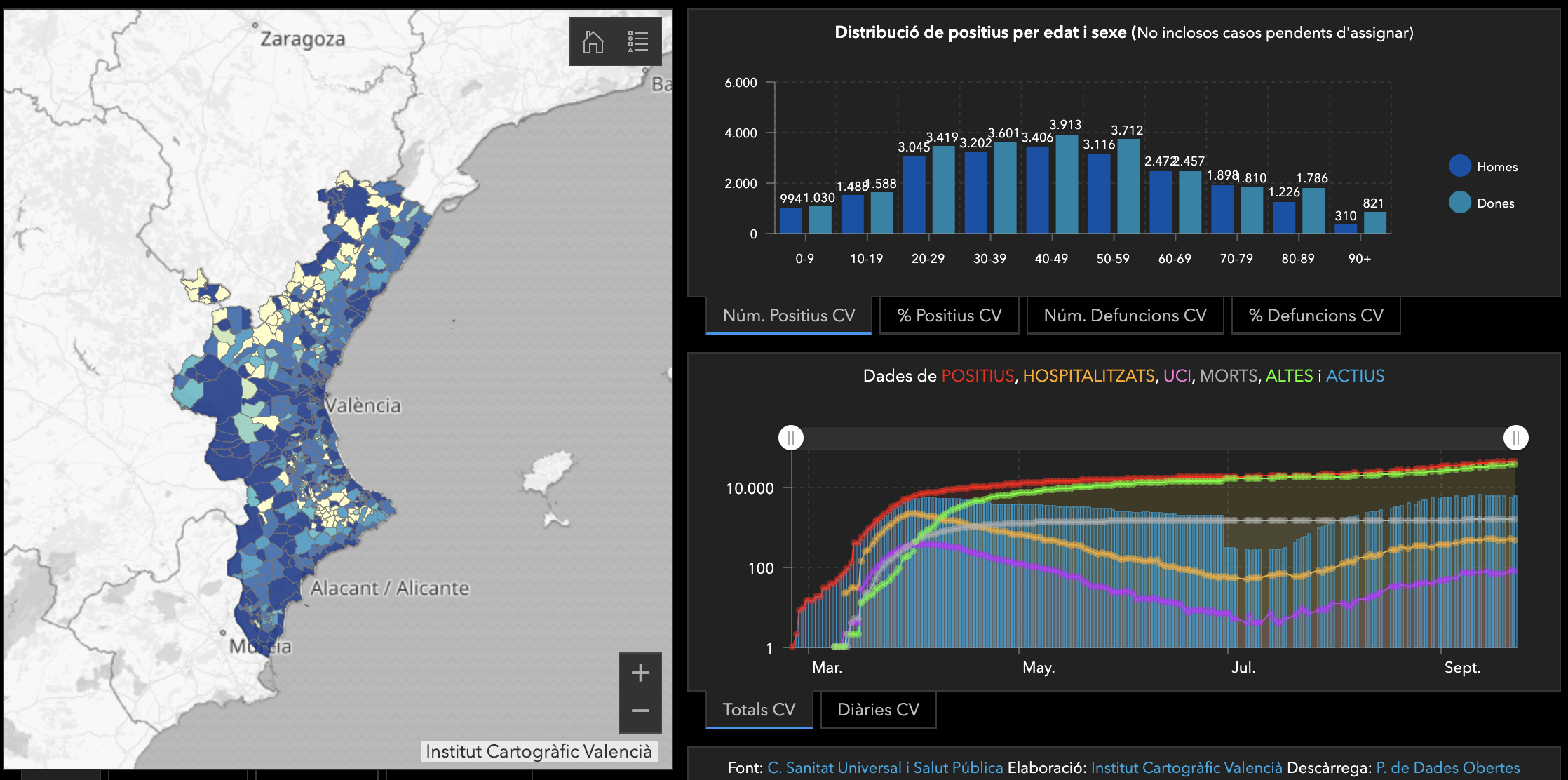Open the Núm. Defuncions CV tab
This screenshot has width=1568, height=780.
tap(1126, 316)
